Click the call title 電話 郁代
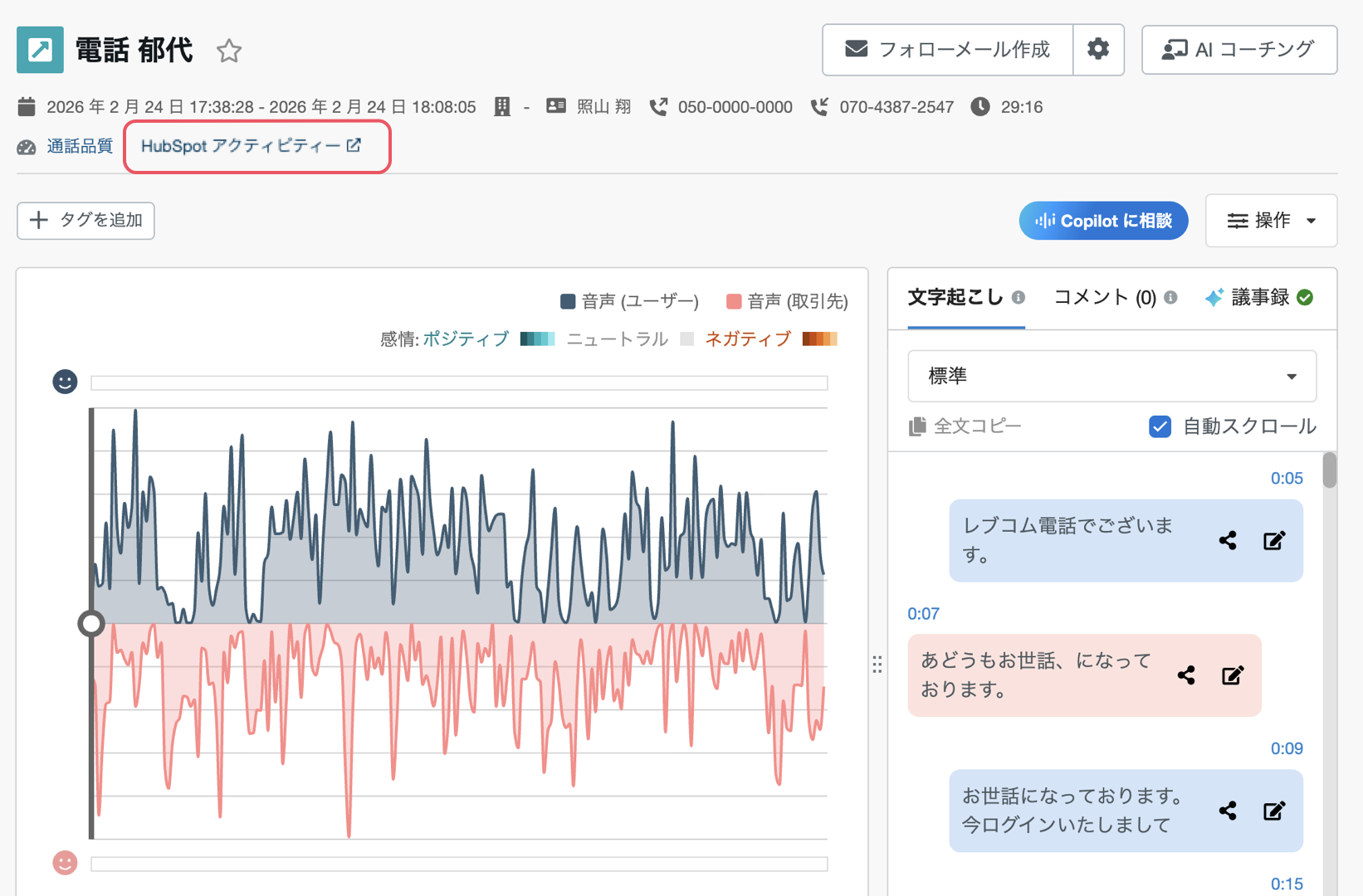1363x896 pixels. 134,50
